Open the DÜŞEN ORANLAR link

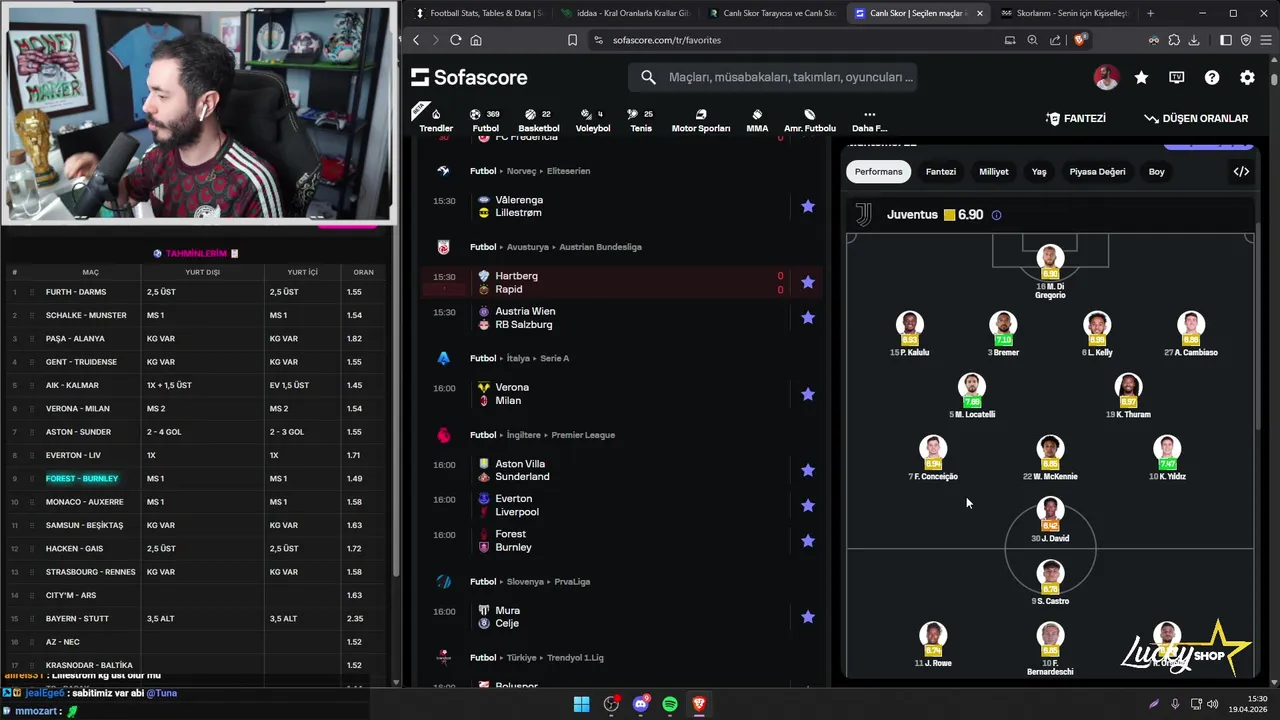(1196, 118)
